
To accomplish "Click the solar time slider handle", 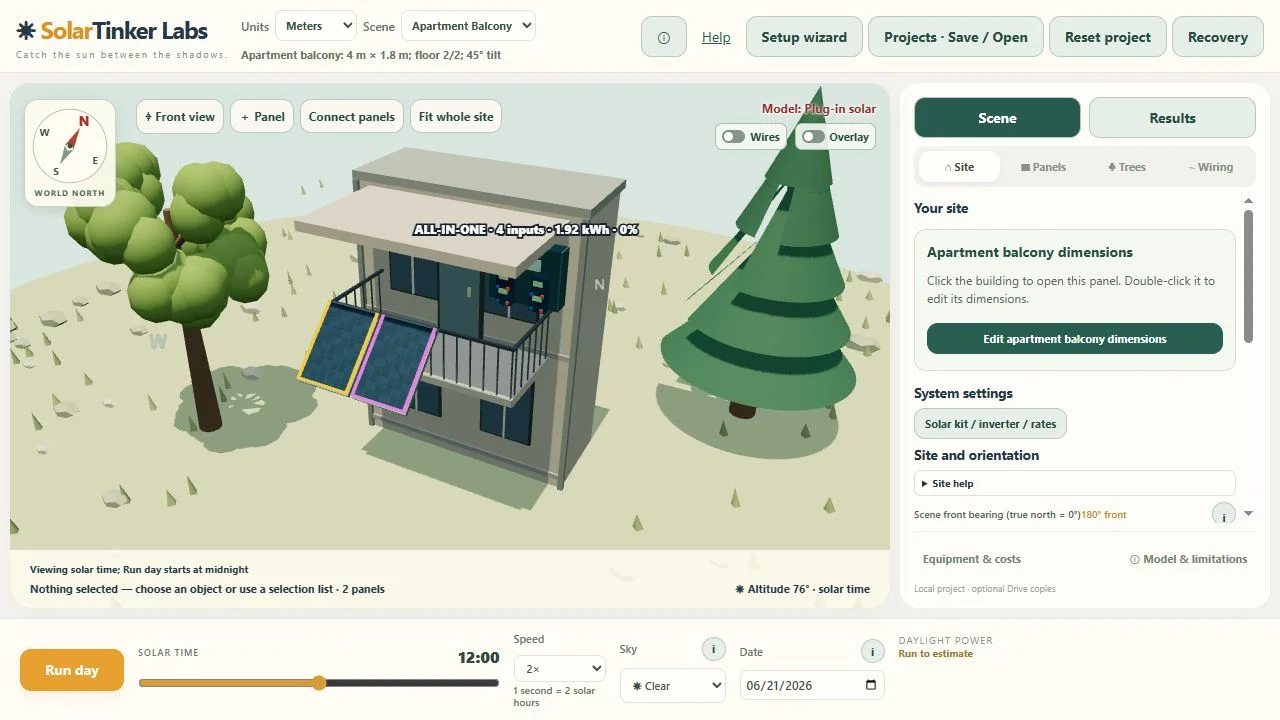I will [319, 683].
